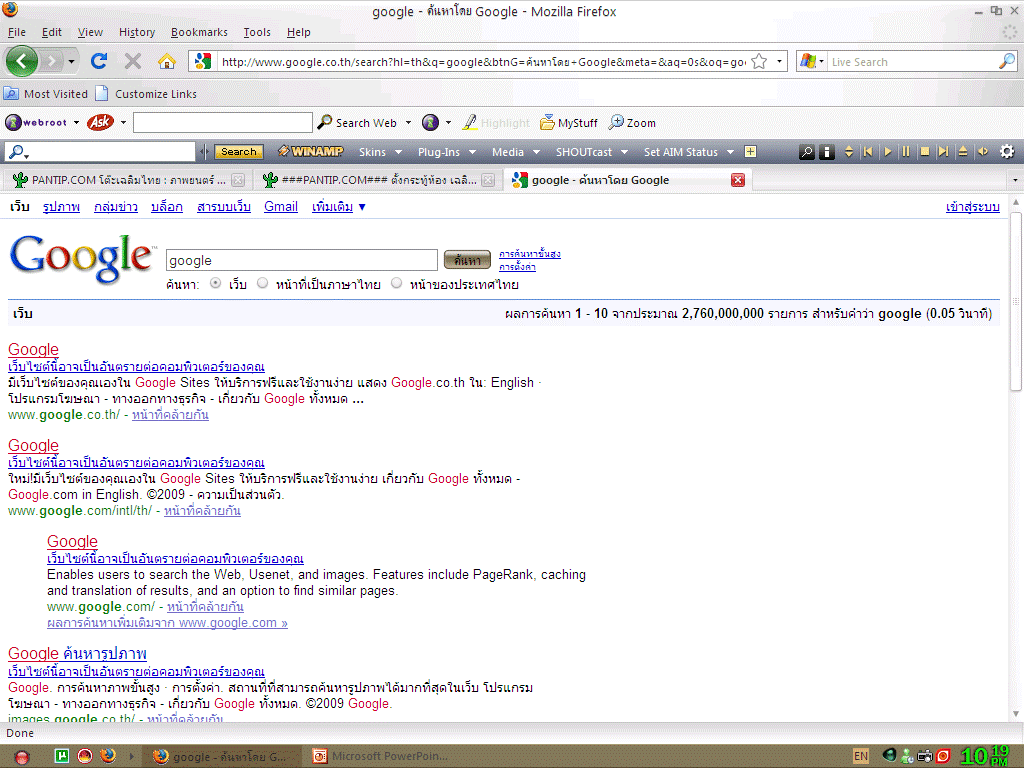Switch to first PANTIP.COM tab
Screen dimensions: 1024x768
[x=128, y=180]
